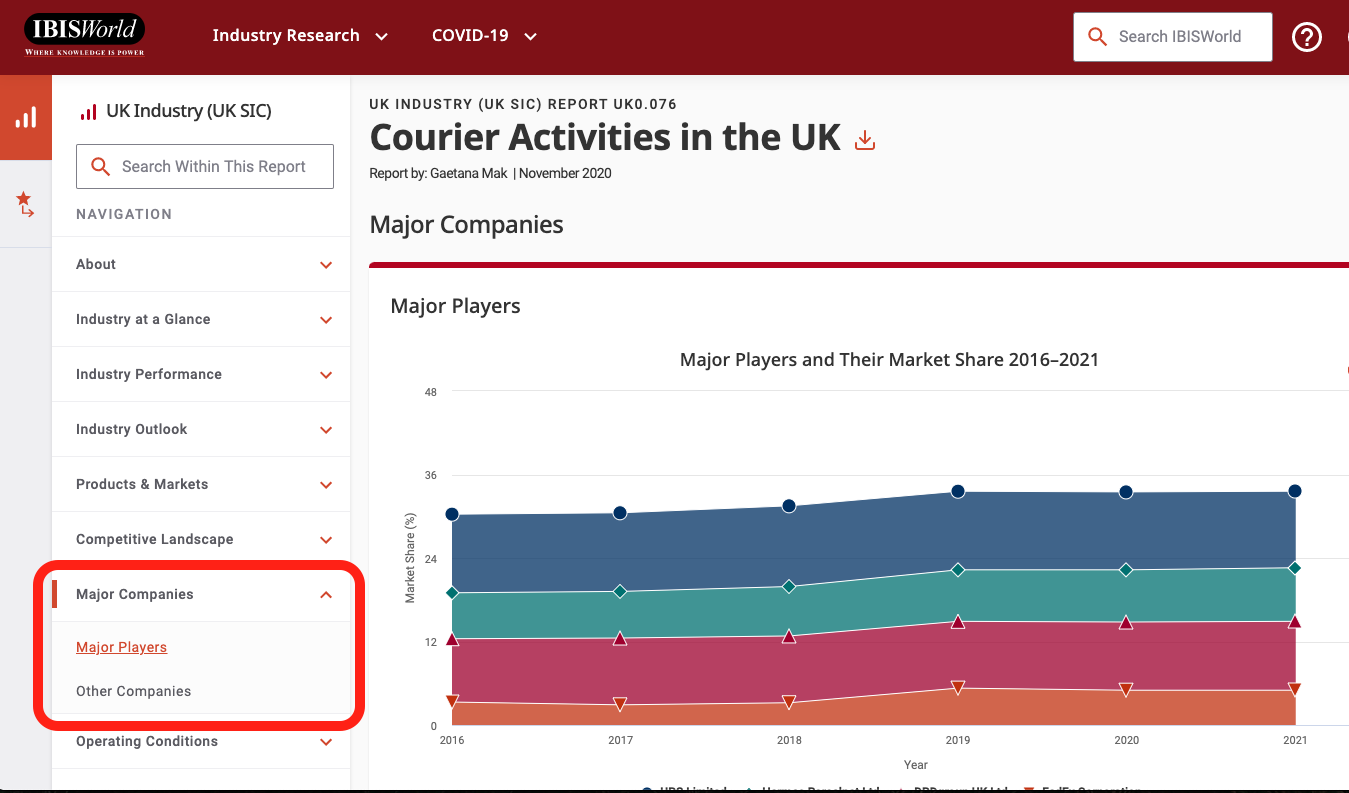The image size is (1349, 793).
Task: Open the COVID-19 dropdown menu
Action: (x=484, y=36)
